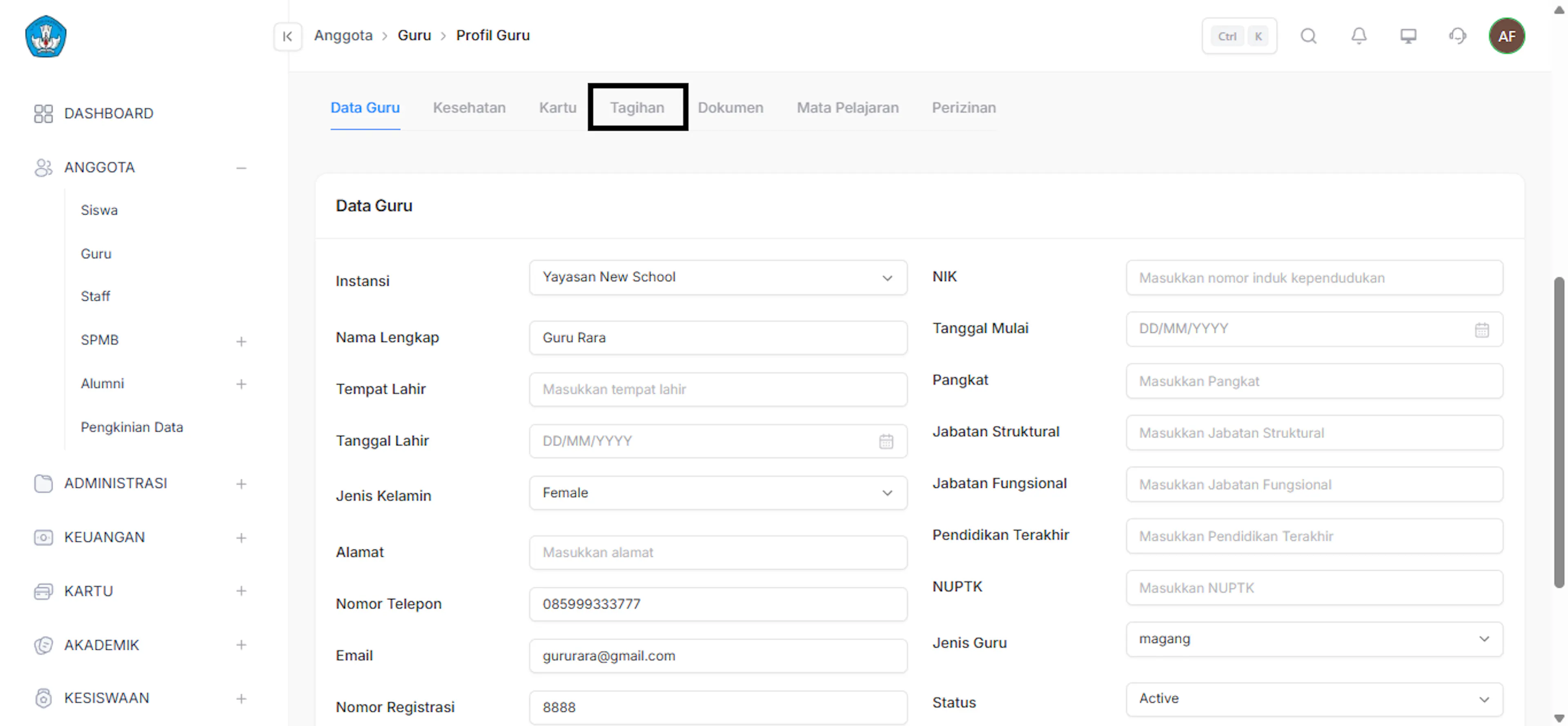
Task: Open Pengkinian Data in the sidebar
Action: pos(131,427)
